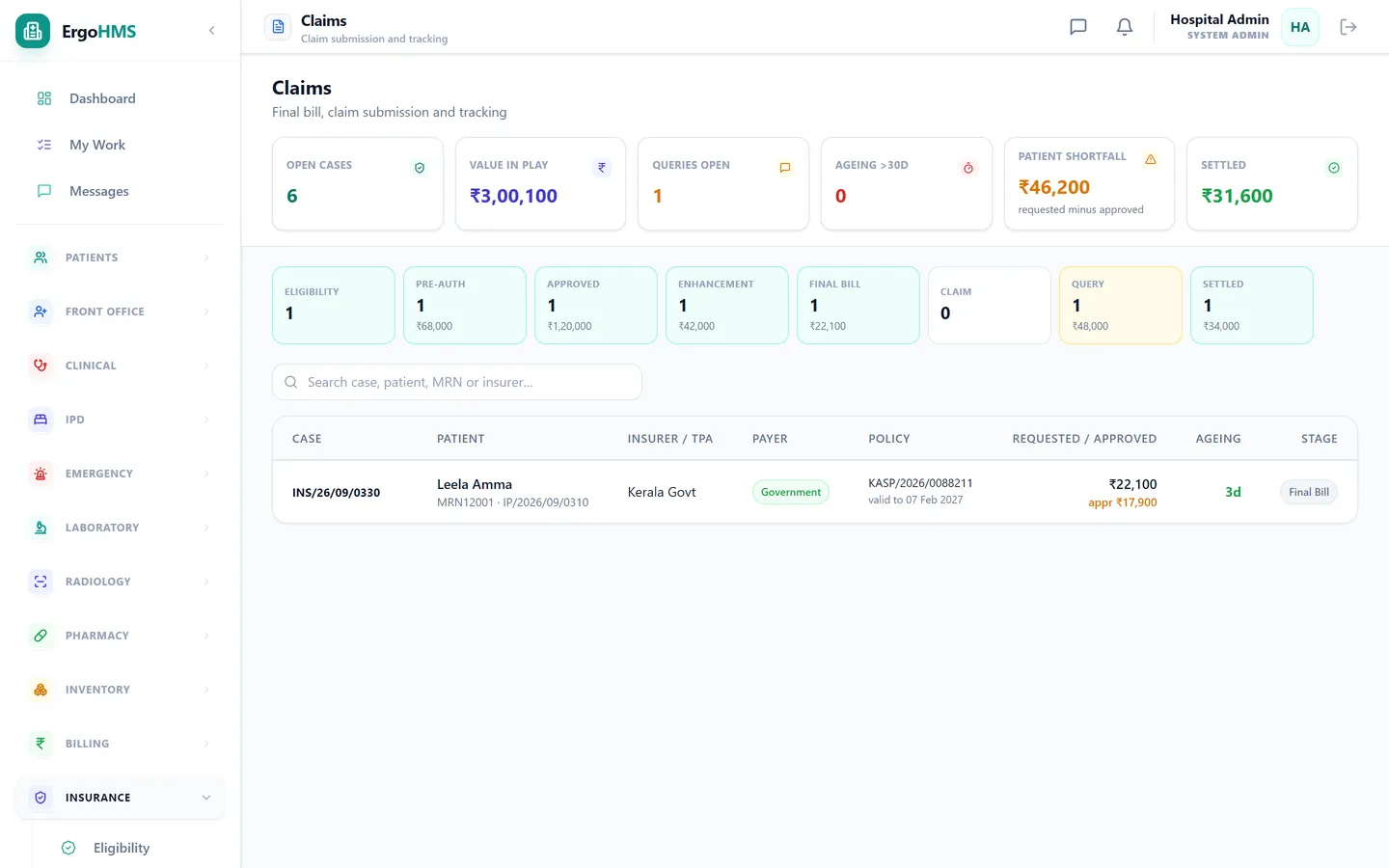The image size is (1389, 868).
Task: Click the search case input field
Action: click(457, 382)
